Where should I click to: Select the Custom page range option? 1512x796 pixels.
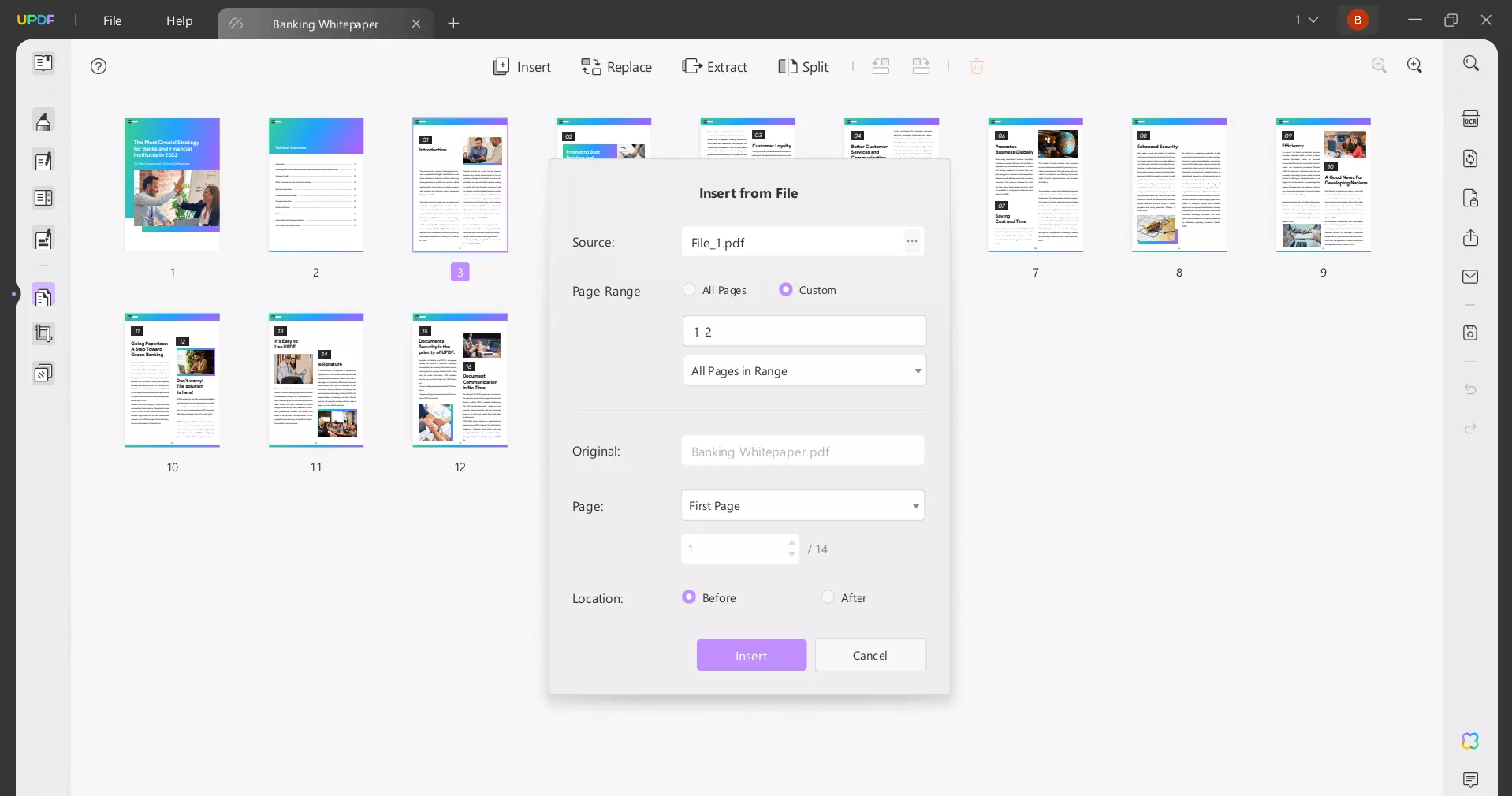[785, 290]
